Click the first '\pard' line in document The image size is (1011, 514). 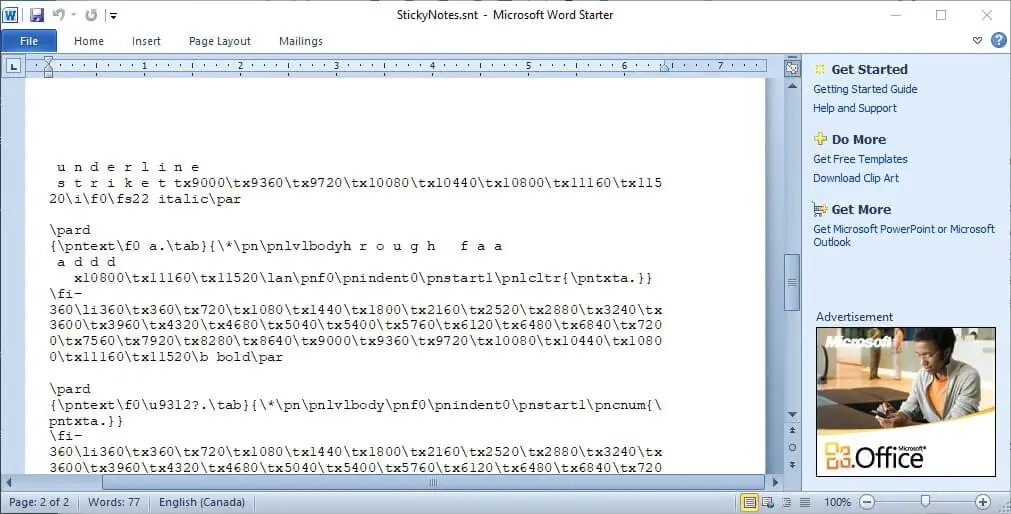pyautogui.click(x=70, y=230)
